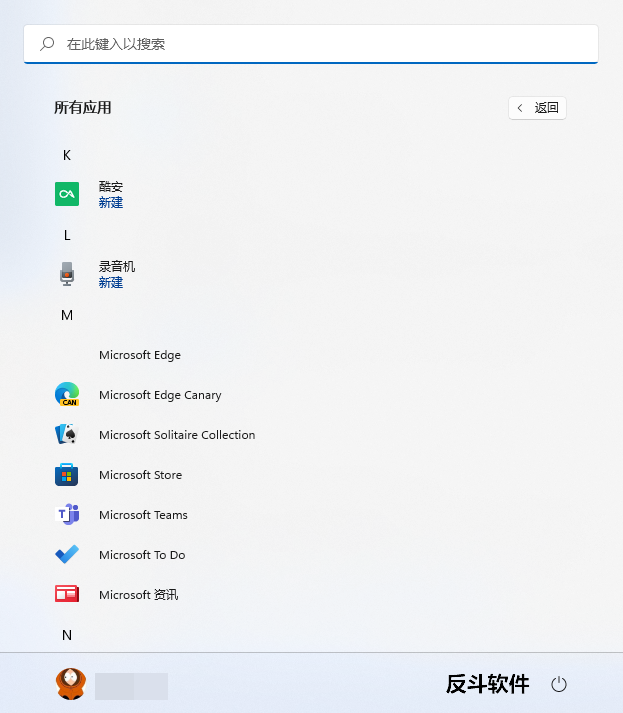Select the Microsoft Edge list entry
This screenshot has height=713, width=623.
140,355
